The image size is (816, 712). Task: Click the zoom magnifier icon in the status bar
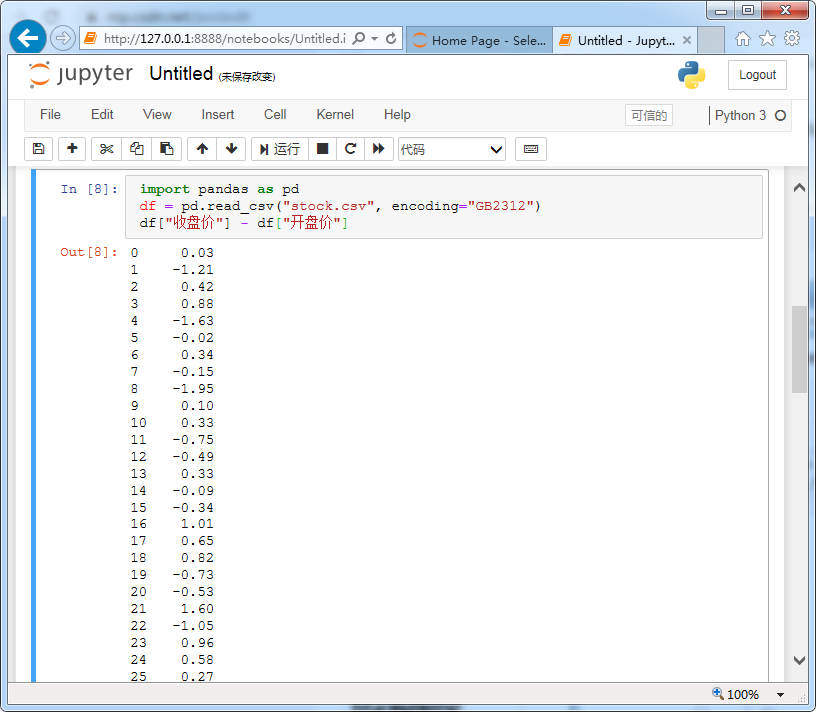click(718, 693)
